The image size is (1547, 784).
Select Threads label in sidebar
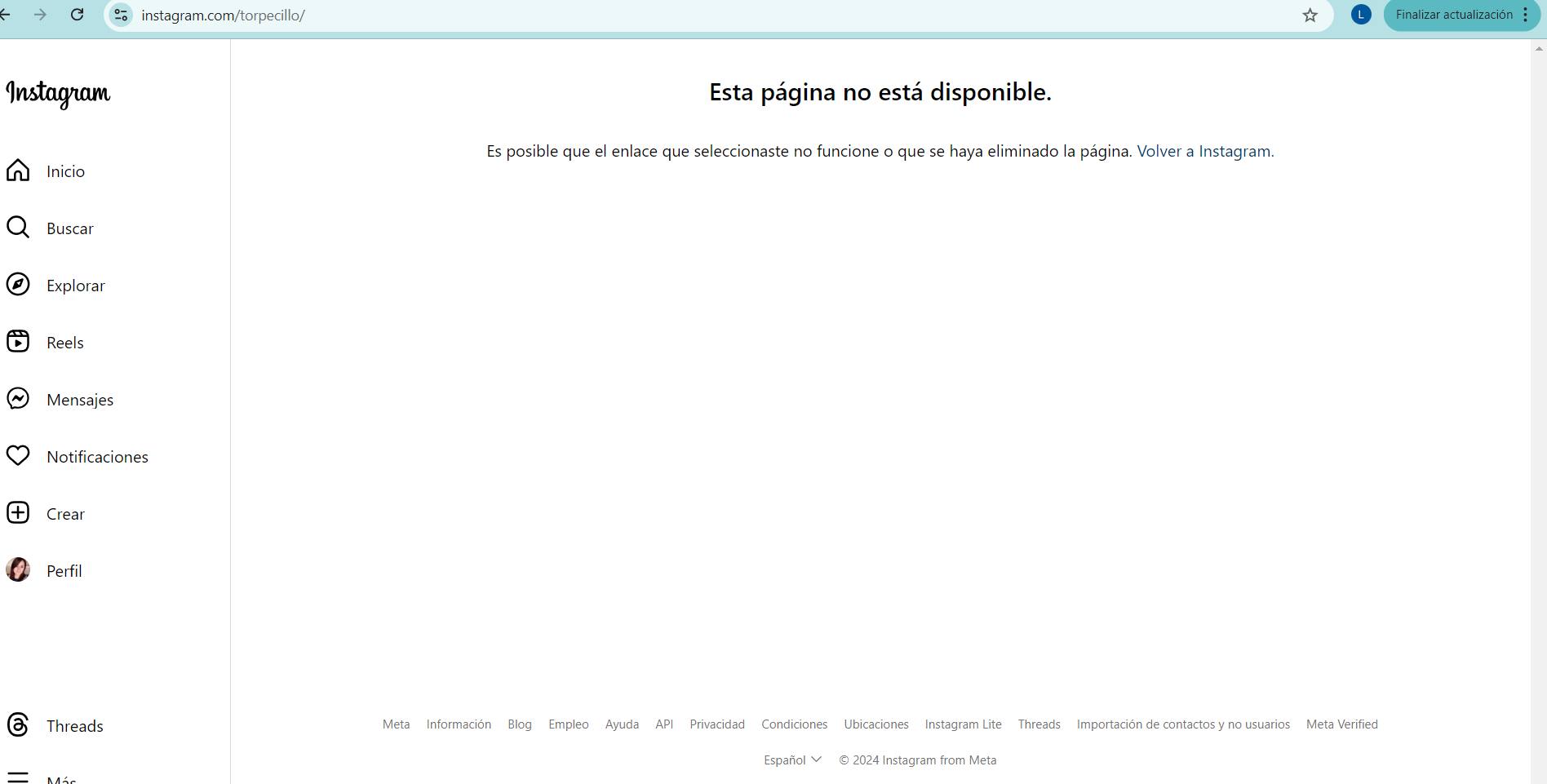click(75, 726)
